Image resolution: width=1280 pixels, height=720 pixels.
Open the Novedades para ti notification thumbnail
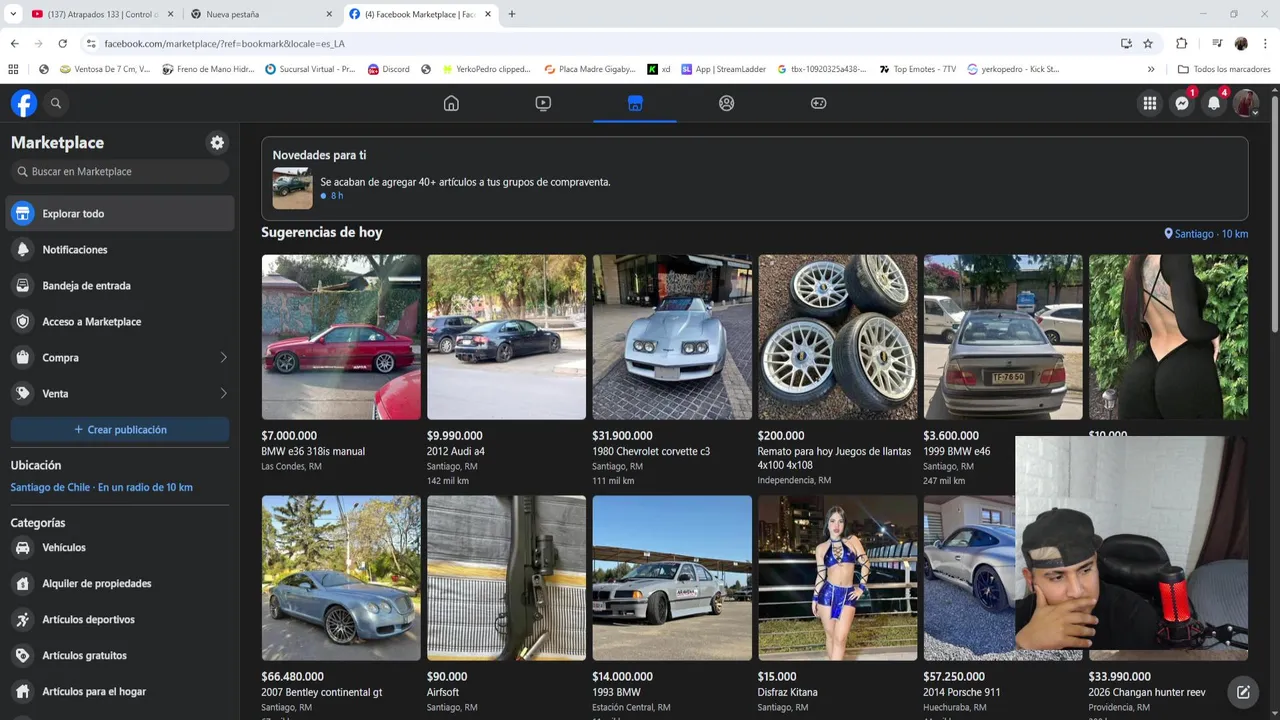pyautogui.click(x=292, y=188)
